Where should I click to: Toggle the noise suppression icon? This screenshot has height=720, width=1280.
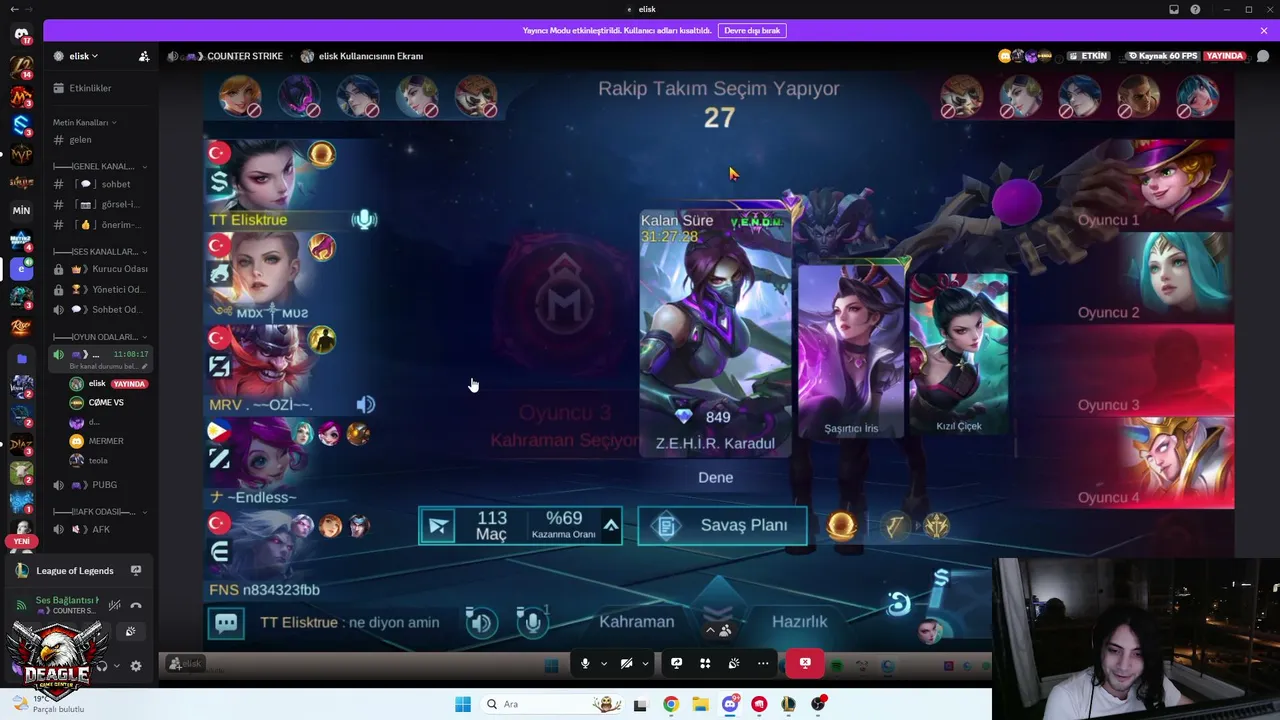click(x=115, y=605)
